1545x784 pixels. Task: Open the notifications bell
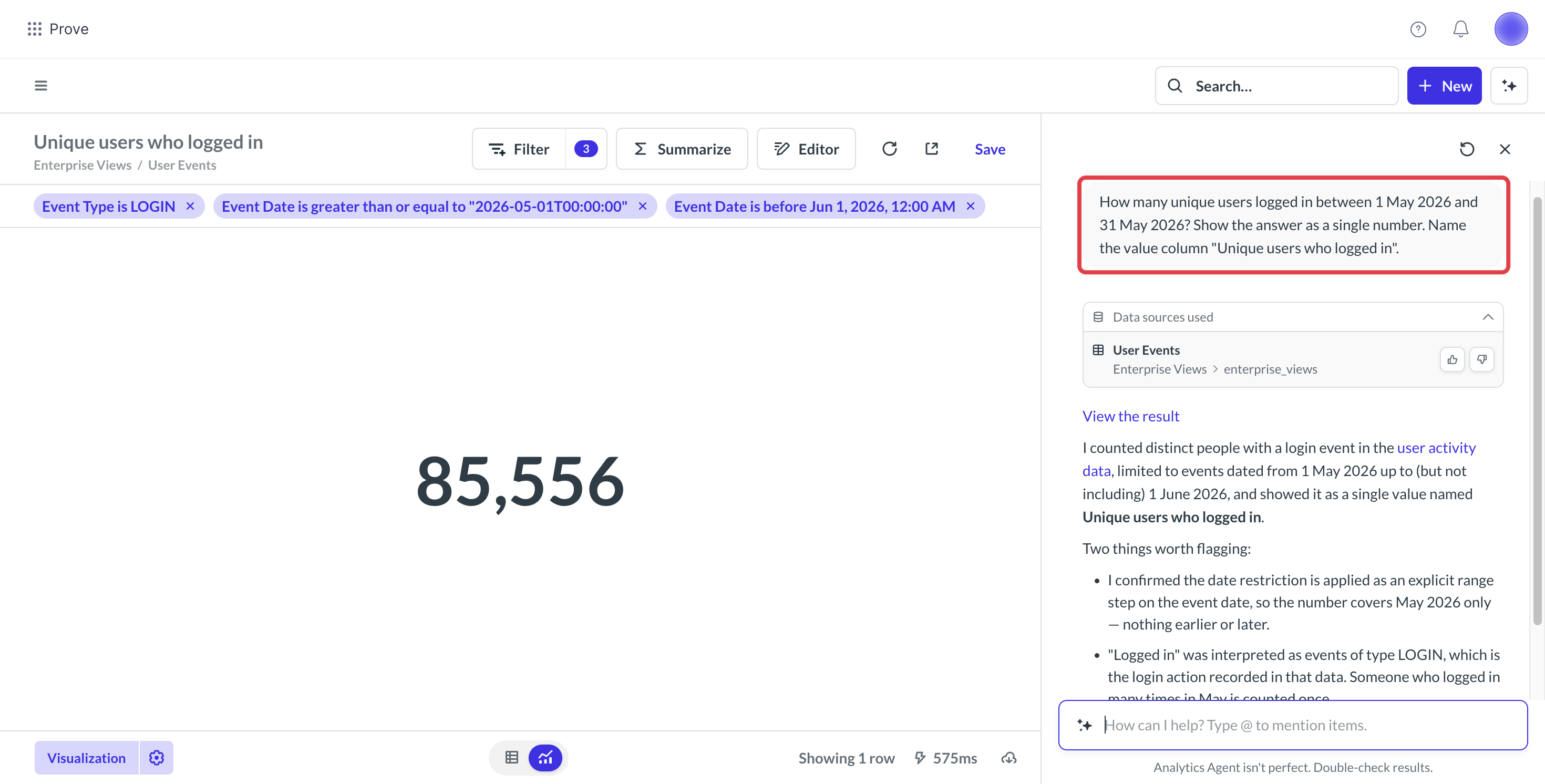(1460, 29)
